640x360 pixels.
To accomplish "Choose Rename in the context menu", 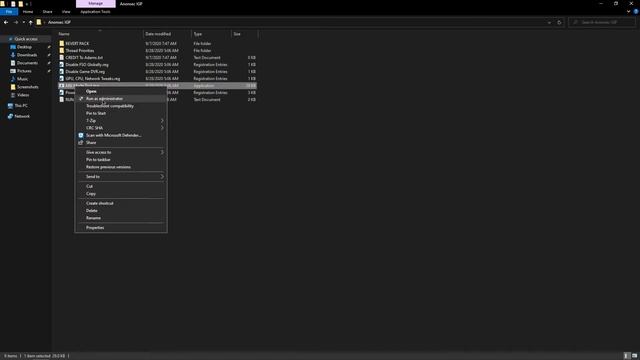I will 121,218.
